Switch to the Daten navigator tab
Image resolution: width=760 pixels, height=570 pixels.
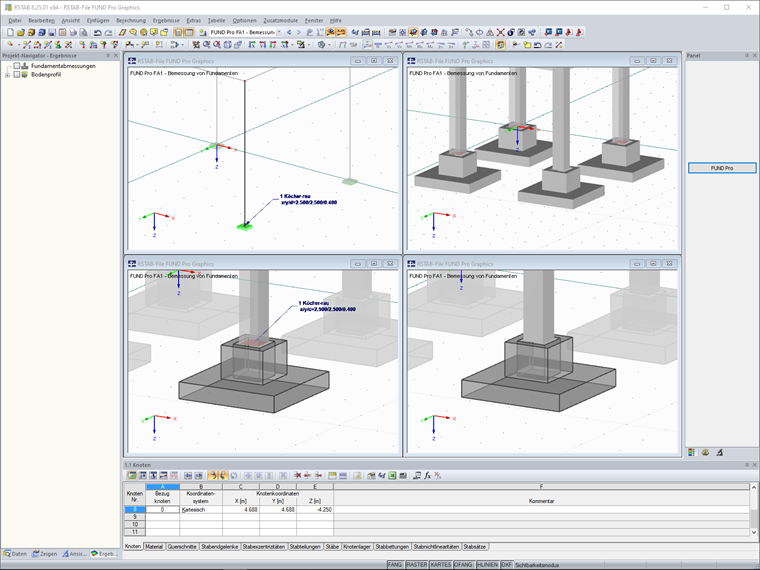point(15,553)
